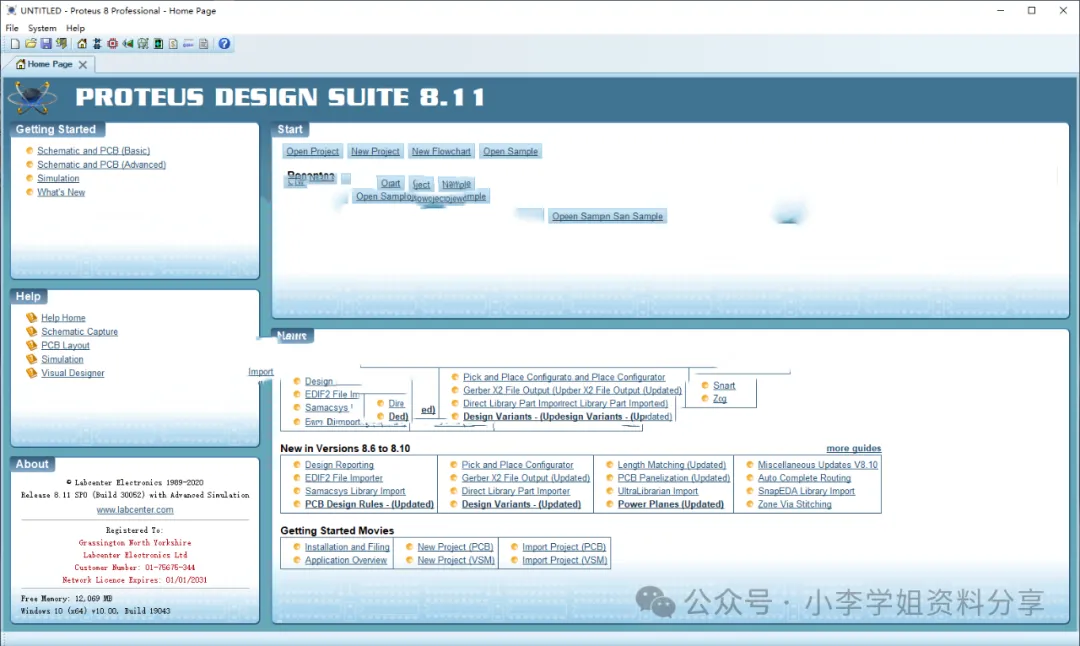Open the Gerber X2 File Output (Updated) guide

(526, 478)
